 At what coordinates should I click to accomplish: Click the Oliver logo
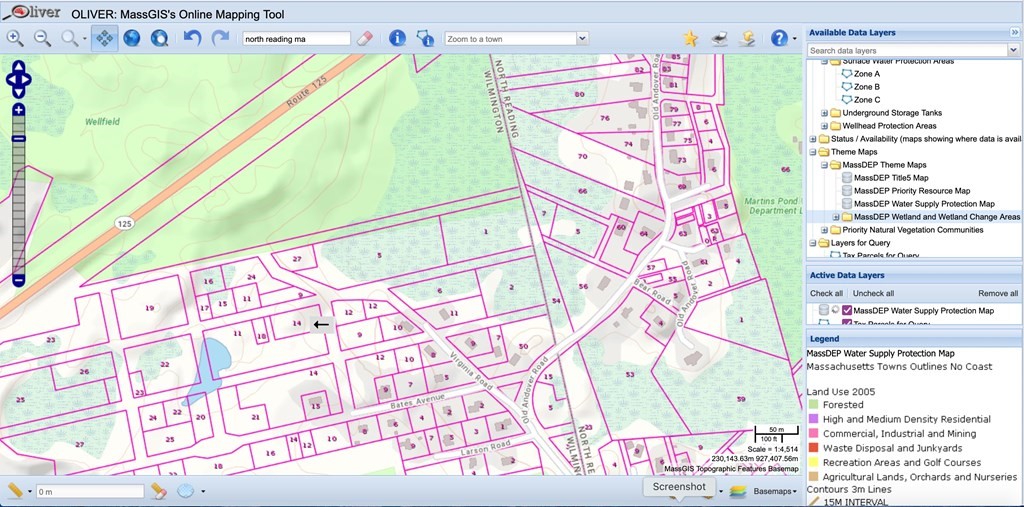point(31,11)
